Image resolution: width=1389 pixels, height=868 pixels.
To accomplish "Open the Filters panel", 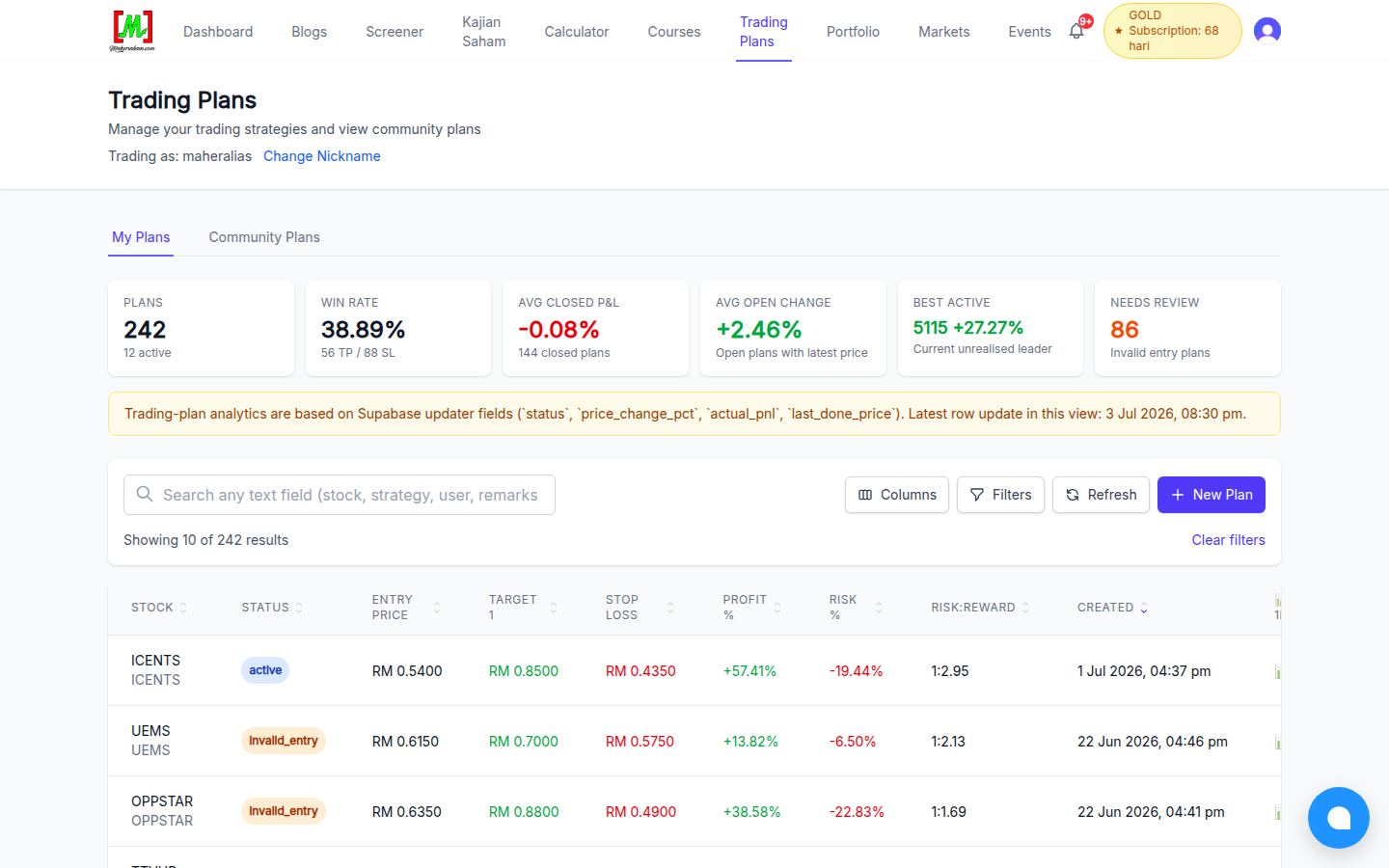I will coord(1000,495).
